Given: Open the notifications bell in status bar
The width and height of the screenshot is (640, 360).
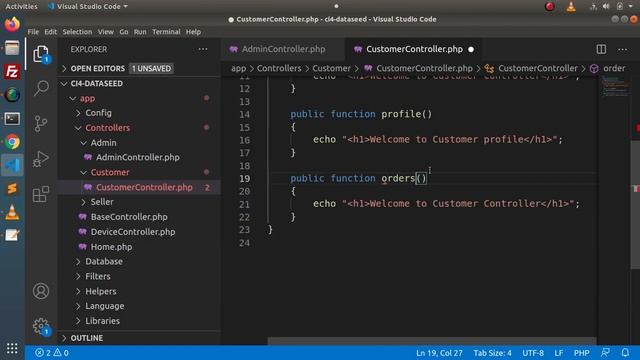Looking at the screenshot, I should [x=625, y=353].
